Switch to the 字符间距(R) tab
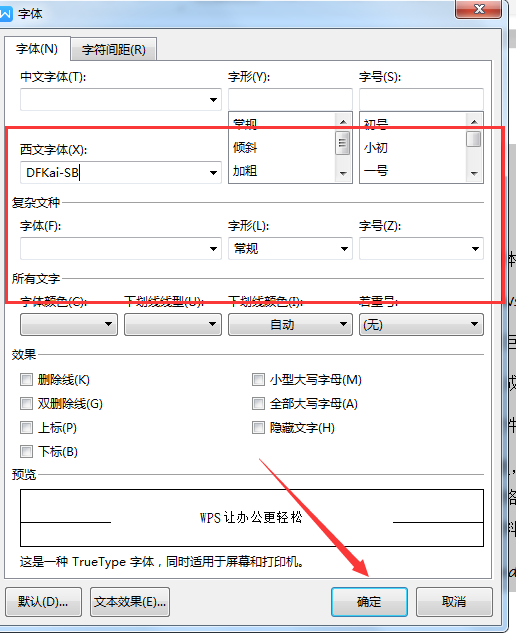 [x=113, y=50]
